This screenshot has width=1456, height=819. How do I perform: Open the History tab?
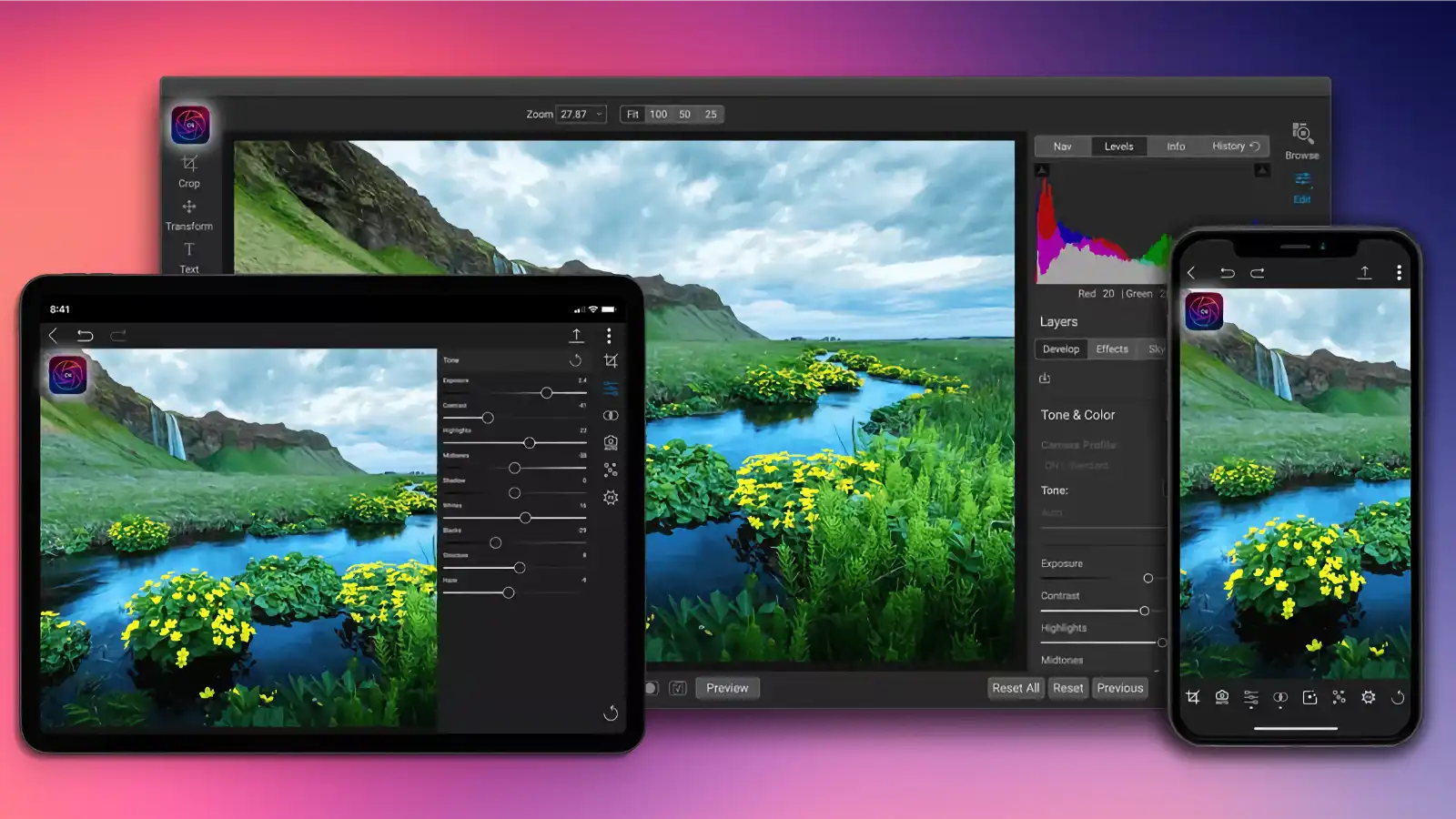pyautogui.click(x=1229, y=146)
